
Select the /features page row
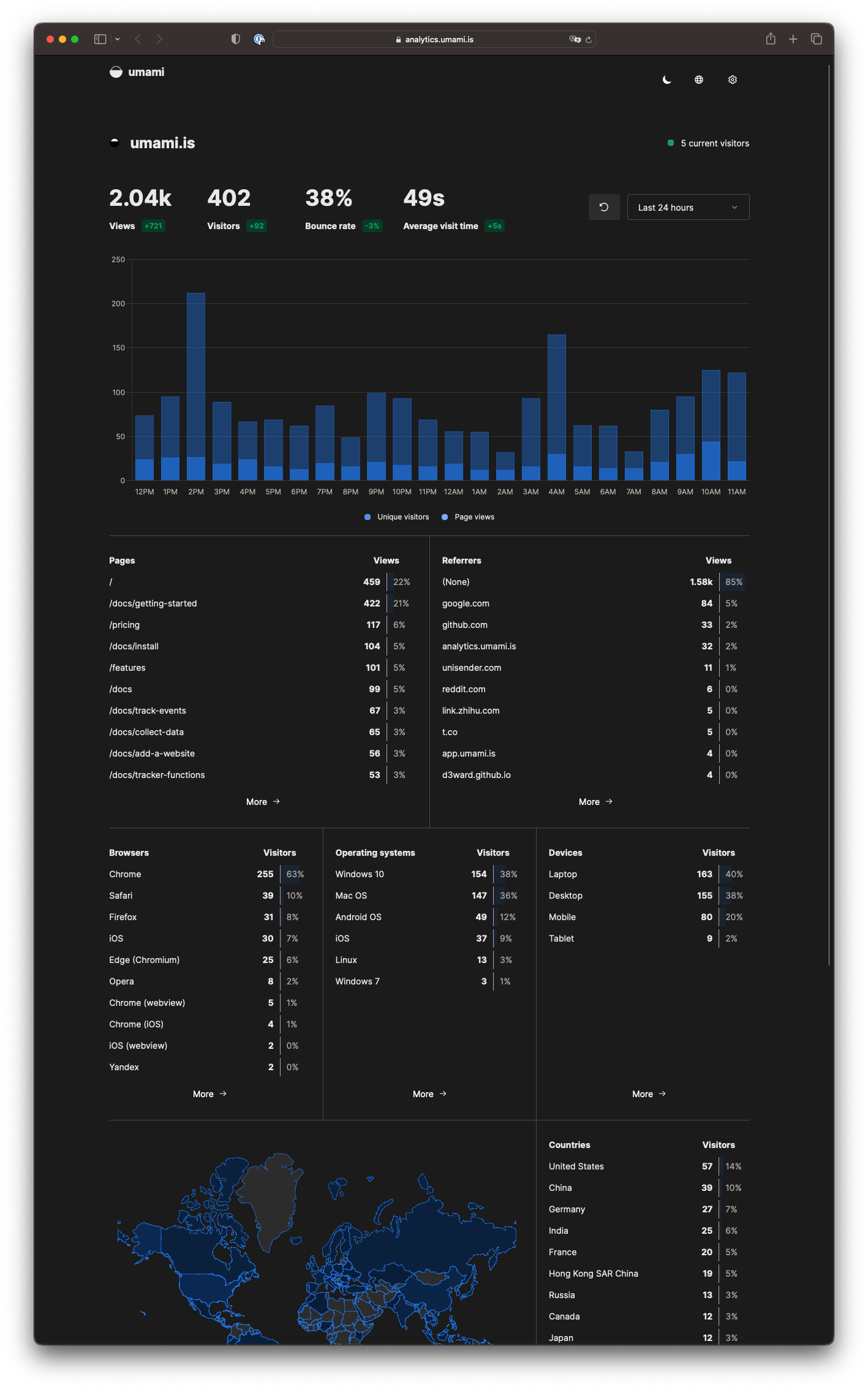pyautogui.click(x=263, y=668)
